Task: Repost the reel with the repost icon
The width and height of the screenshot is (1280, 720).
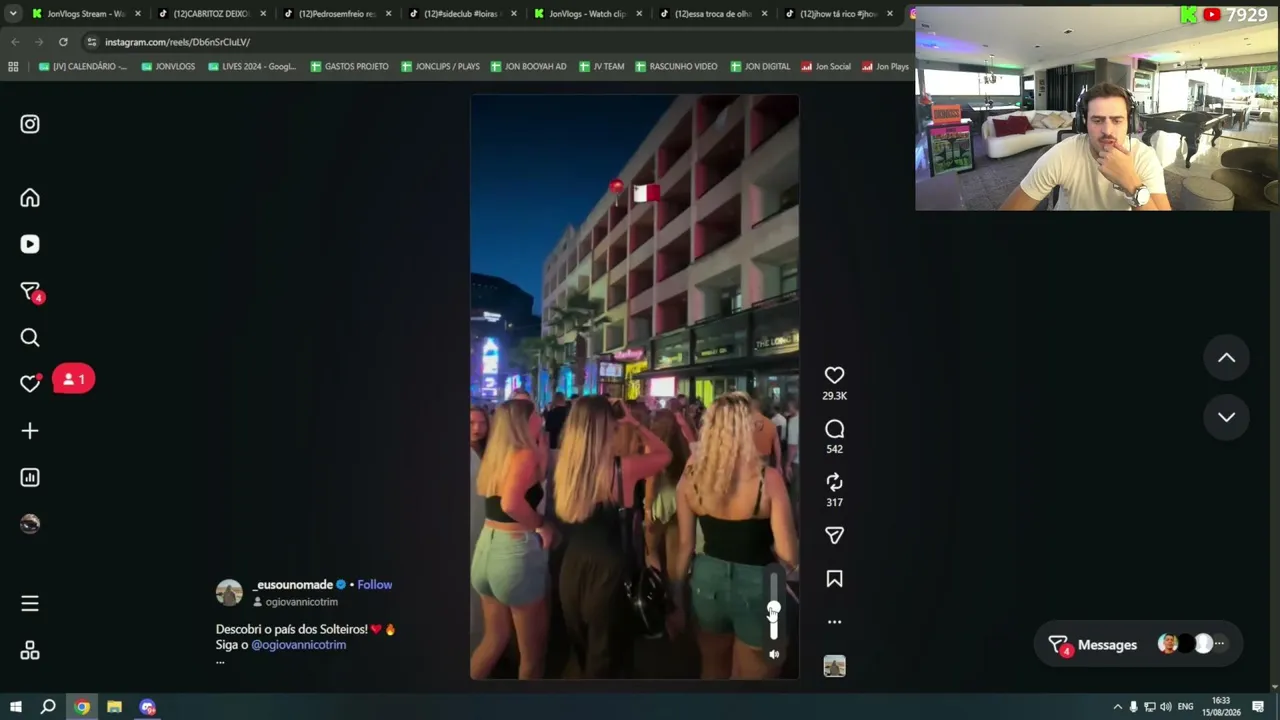Action: pyautogui.click(x=834, y=482)
